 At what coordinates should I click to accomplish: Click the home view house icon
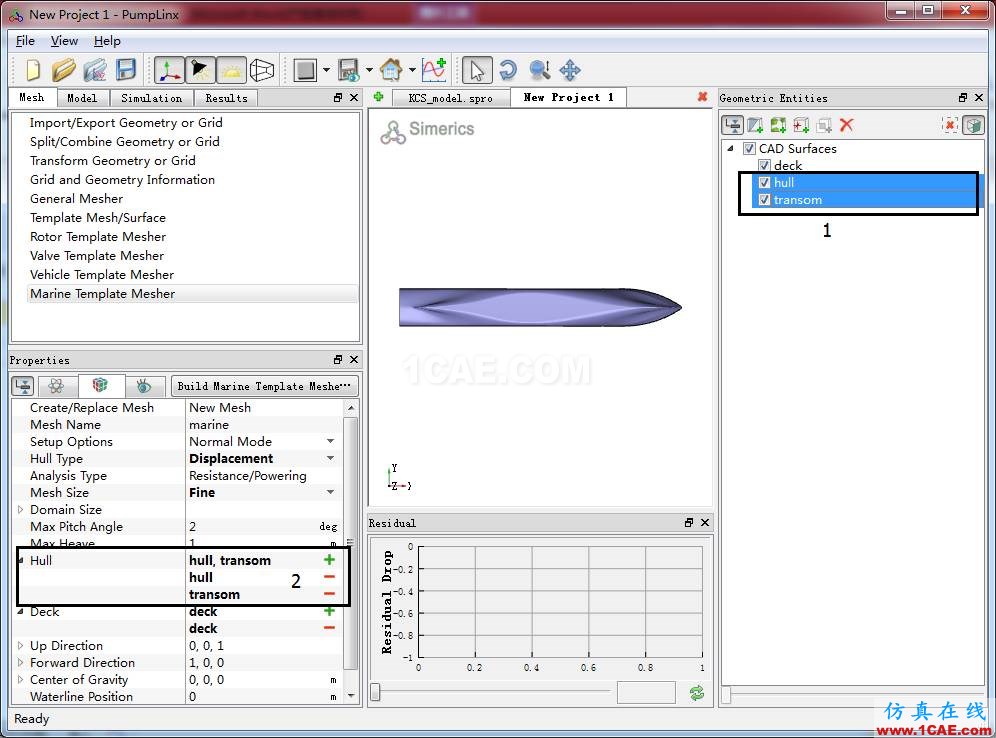click(391, 70)
